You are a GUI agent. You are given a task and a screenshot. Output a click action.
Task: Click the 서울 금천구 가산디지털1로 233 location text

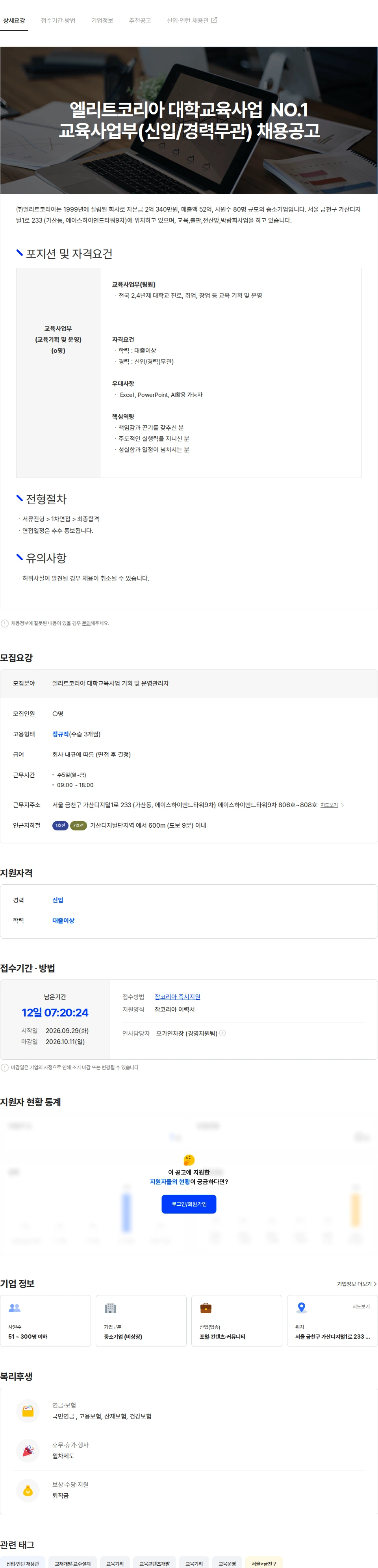click(332, 1336)
